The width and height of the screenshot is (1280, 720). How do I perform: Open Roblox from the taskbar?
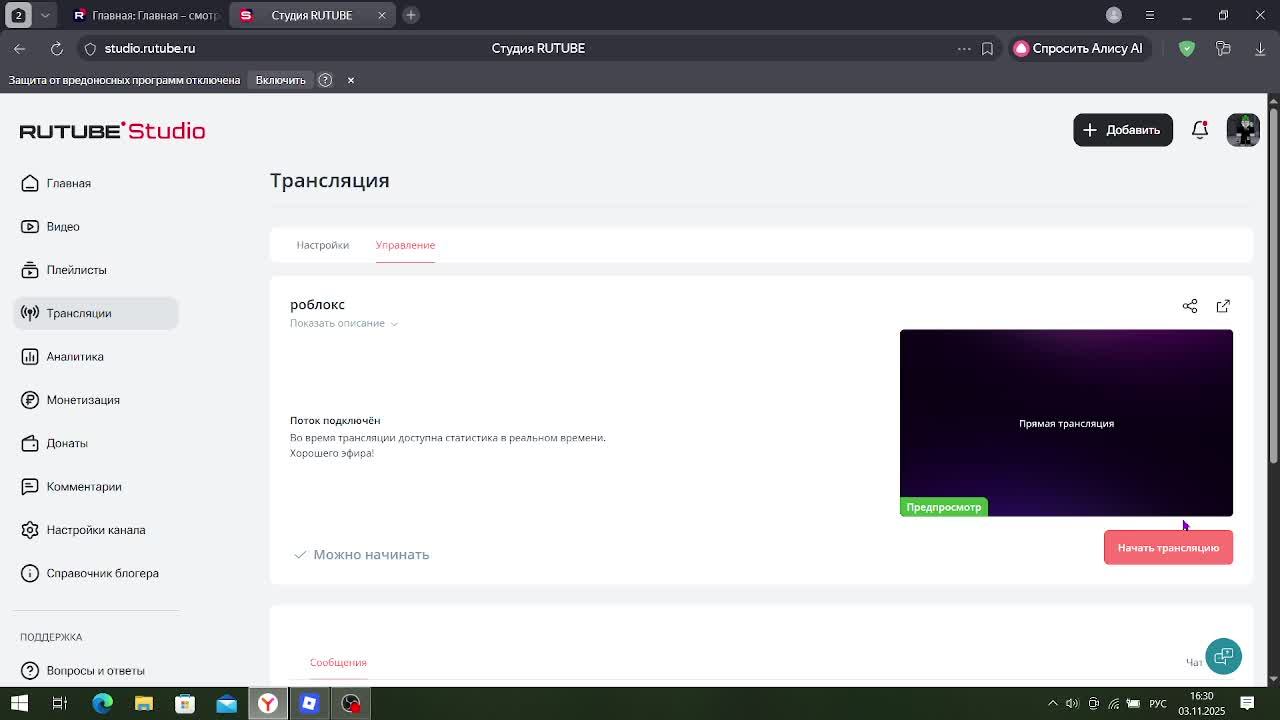pyautogui.click(x=309, y=703)
